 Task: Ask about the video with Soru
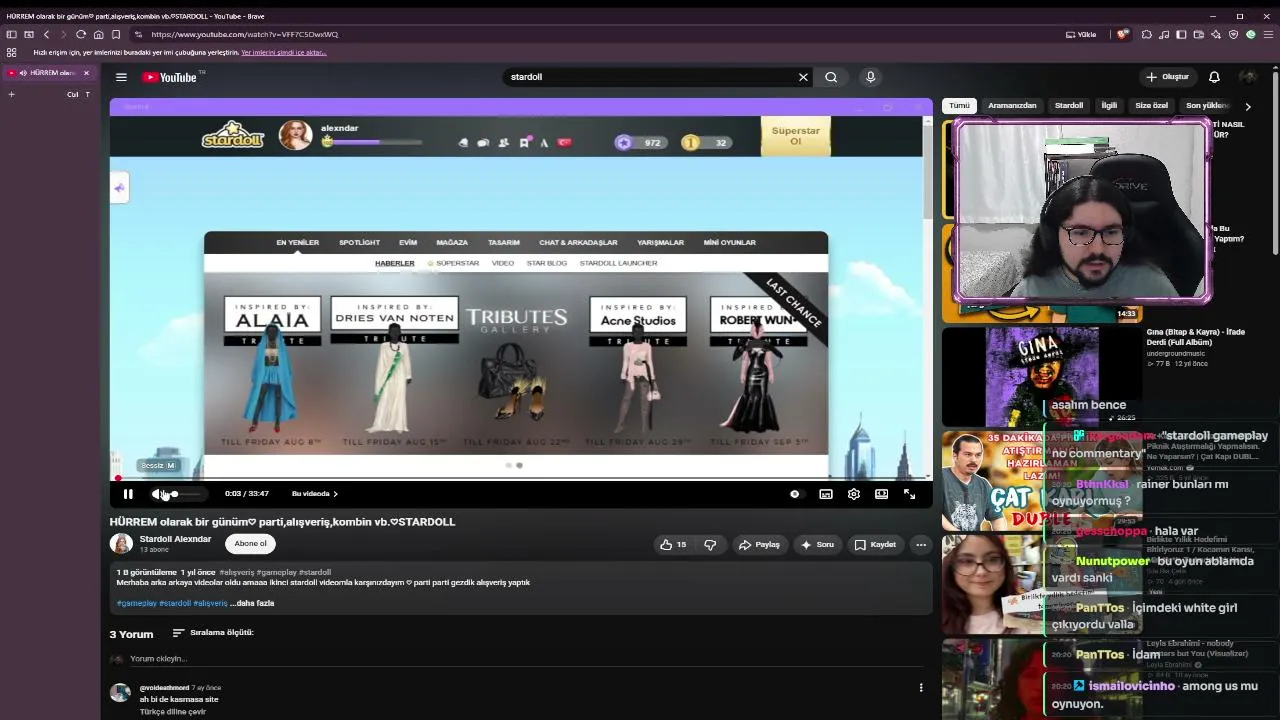817,545
